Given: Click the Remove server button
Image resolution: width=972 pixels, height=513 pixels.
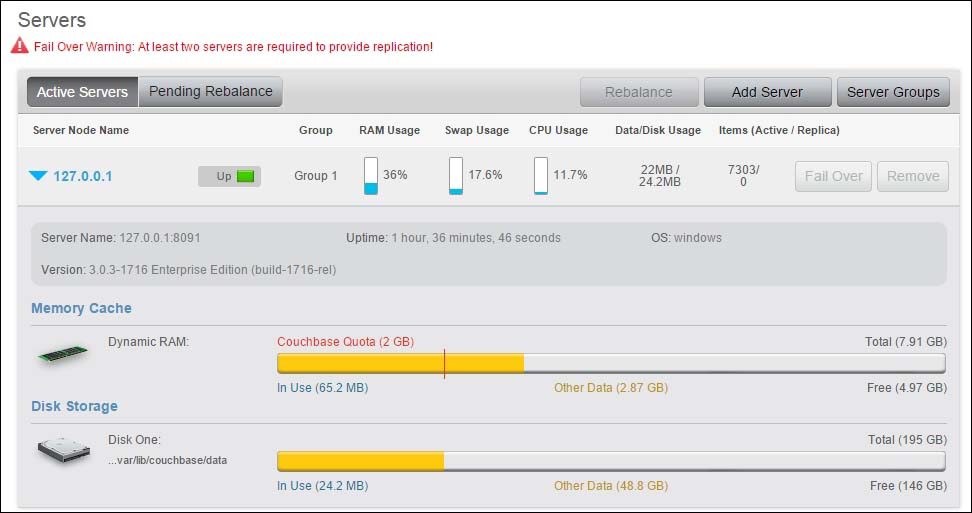Looking at the screenshot, I should click(x=912, y=176).
